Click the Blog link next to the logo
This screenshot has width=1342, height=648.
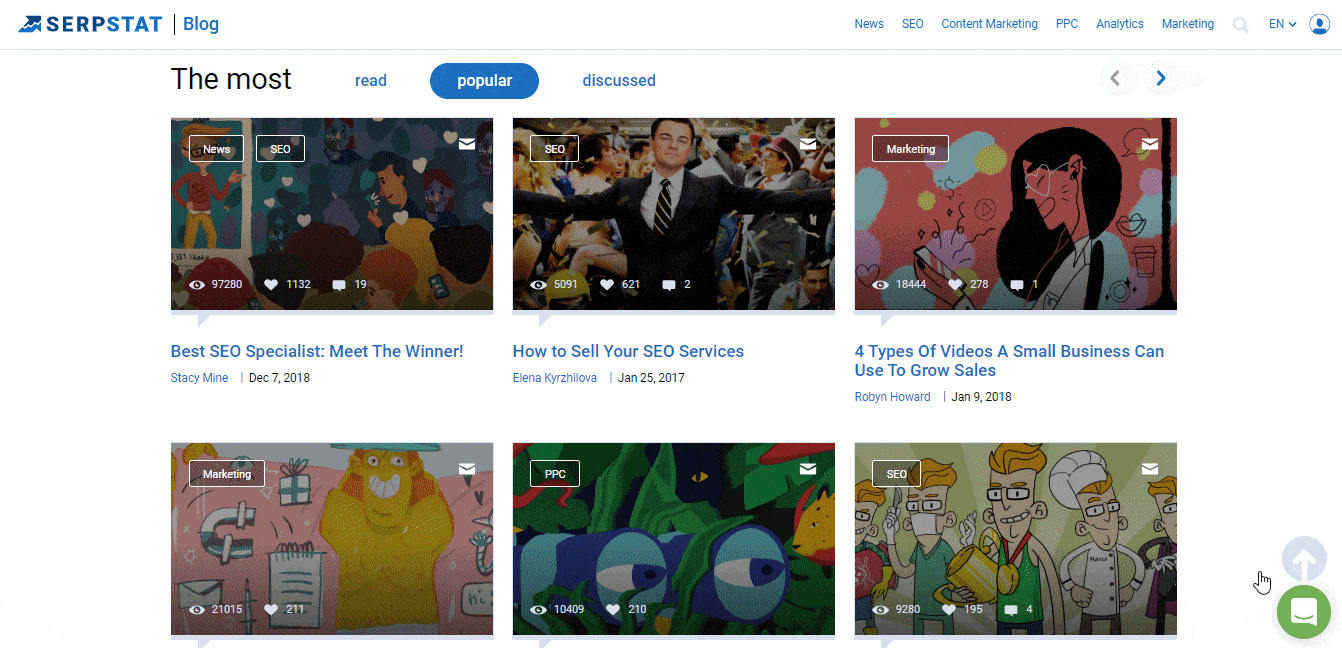(201, 24)
